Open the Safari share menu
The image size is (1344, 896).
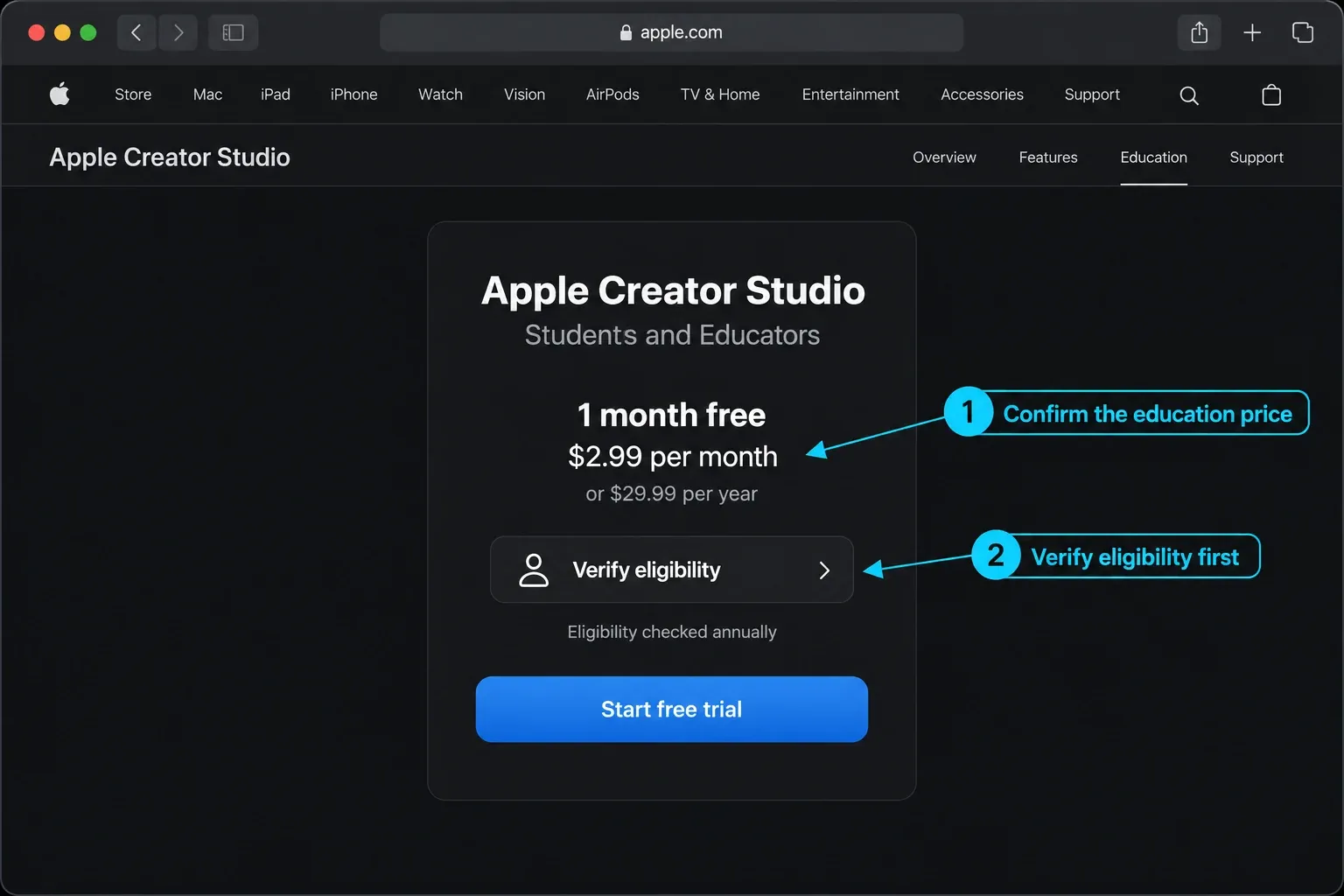1200,33
